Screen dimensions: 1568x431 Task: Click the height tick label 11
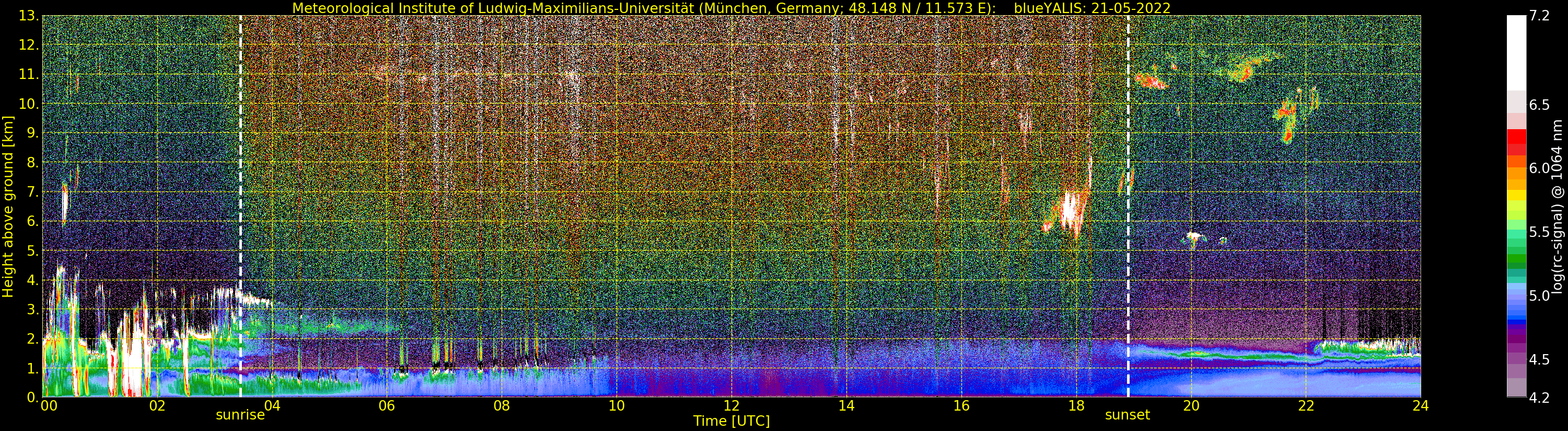(x=29, y=75)
